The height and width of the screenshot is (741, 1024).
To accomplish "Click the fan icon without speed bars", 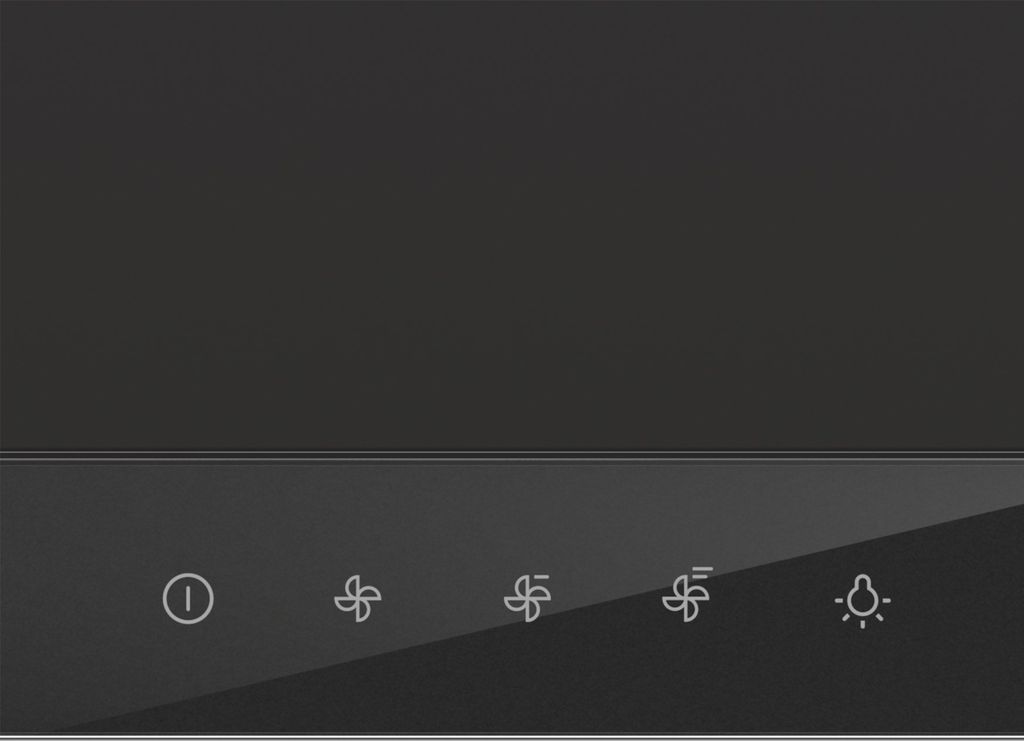I will [x=358, y=598].
